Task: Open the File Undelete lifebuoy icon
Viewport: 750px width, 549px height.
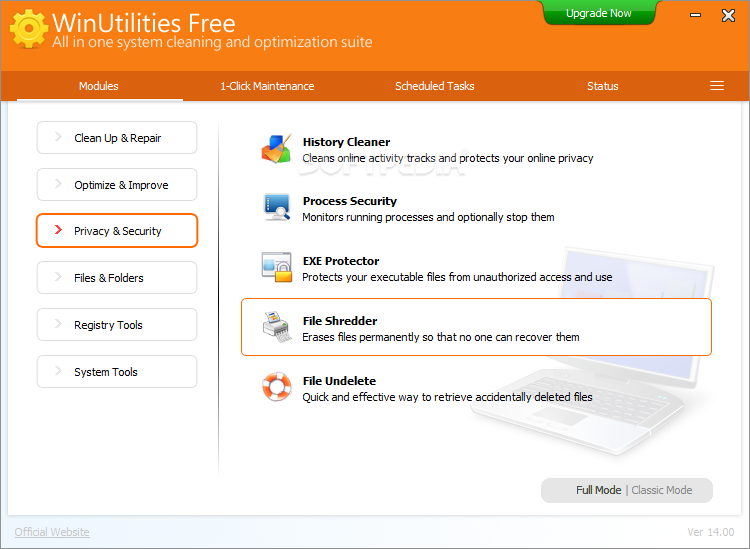Action: tap(276, 386)
